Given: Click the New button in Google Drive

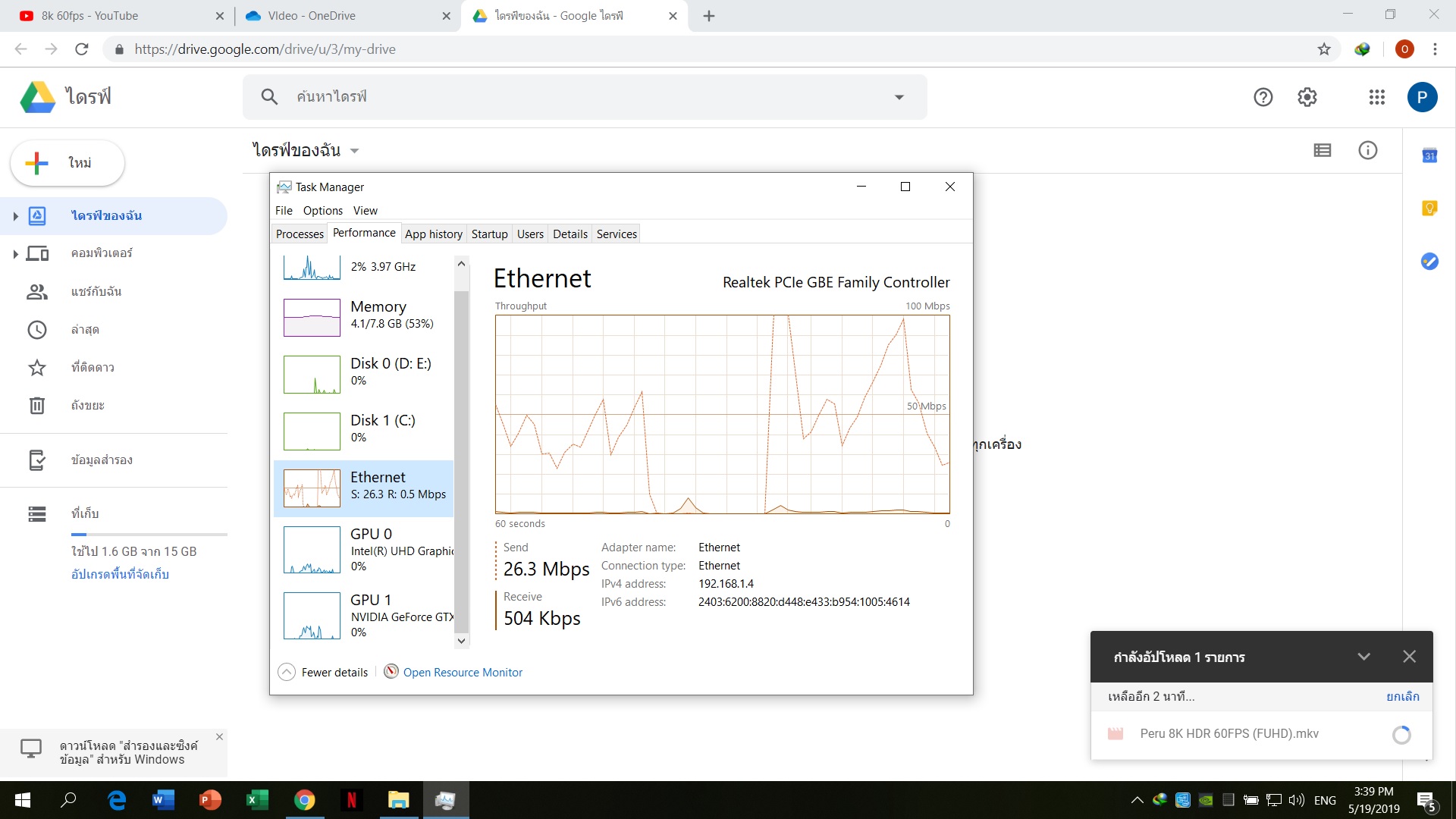Looking at the screenshot, I should tap(67, 163).
